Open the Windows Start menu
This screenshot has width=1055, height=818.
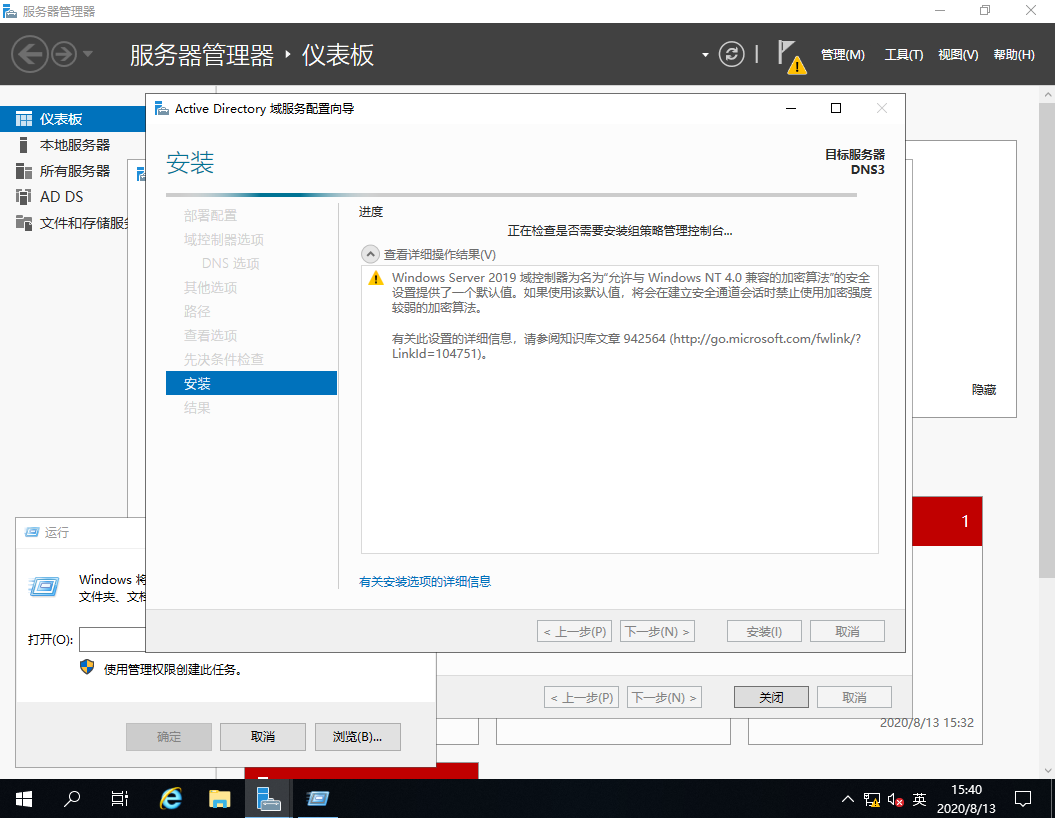click(x=24, y=798)
